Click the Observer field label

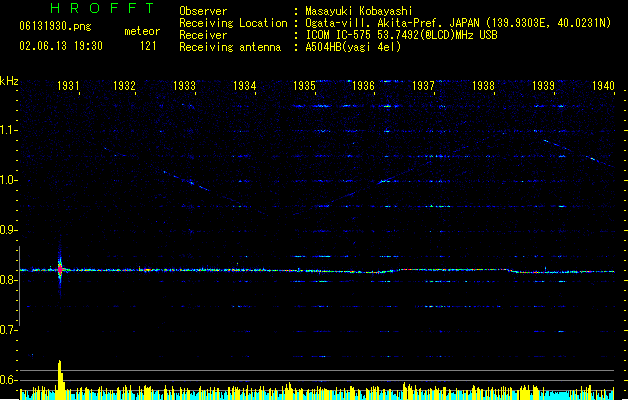pyautogui.click(x=203, y=11)
